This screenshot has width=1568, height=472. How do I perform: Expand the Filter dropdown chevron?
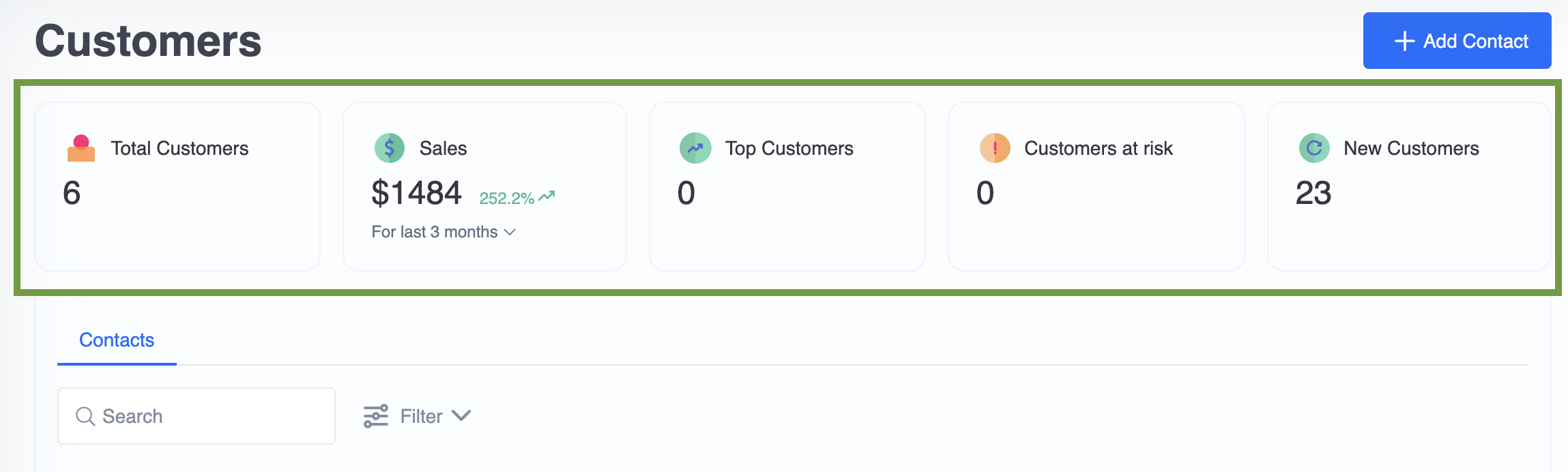461,415
